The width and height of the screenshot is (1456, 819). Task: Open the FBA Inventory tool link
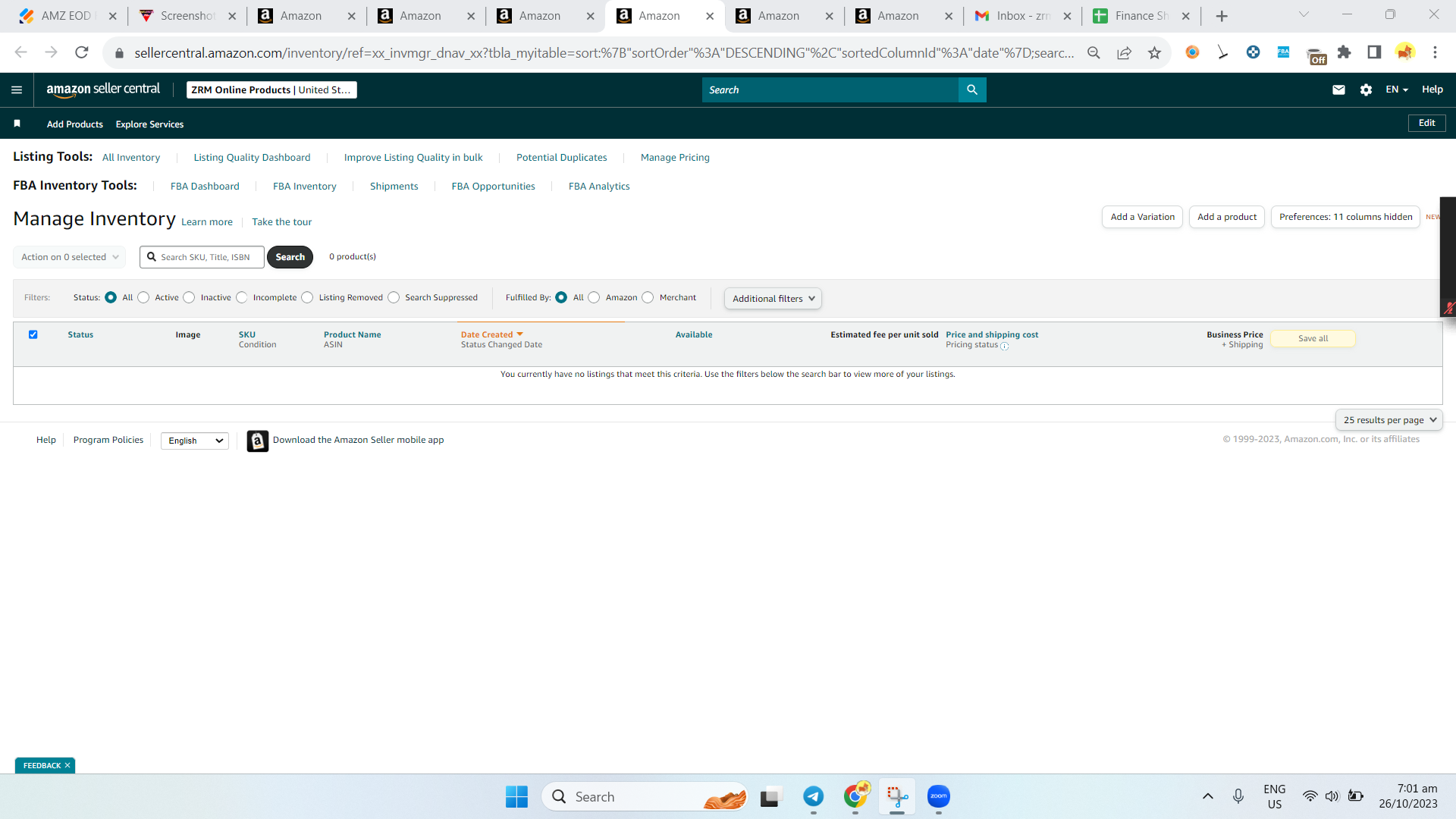(x=305, y=187)
